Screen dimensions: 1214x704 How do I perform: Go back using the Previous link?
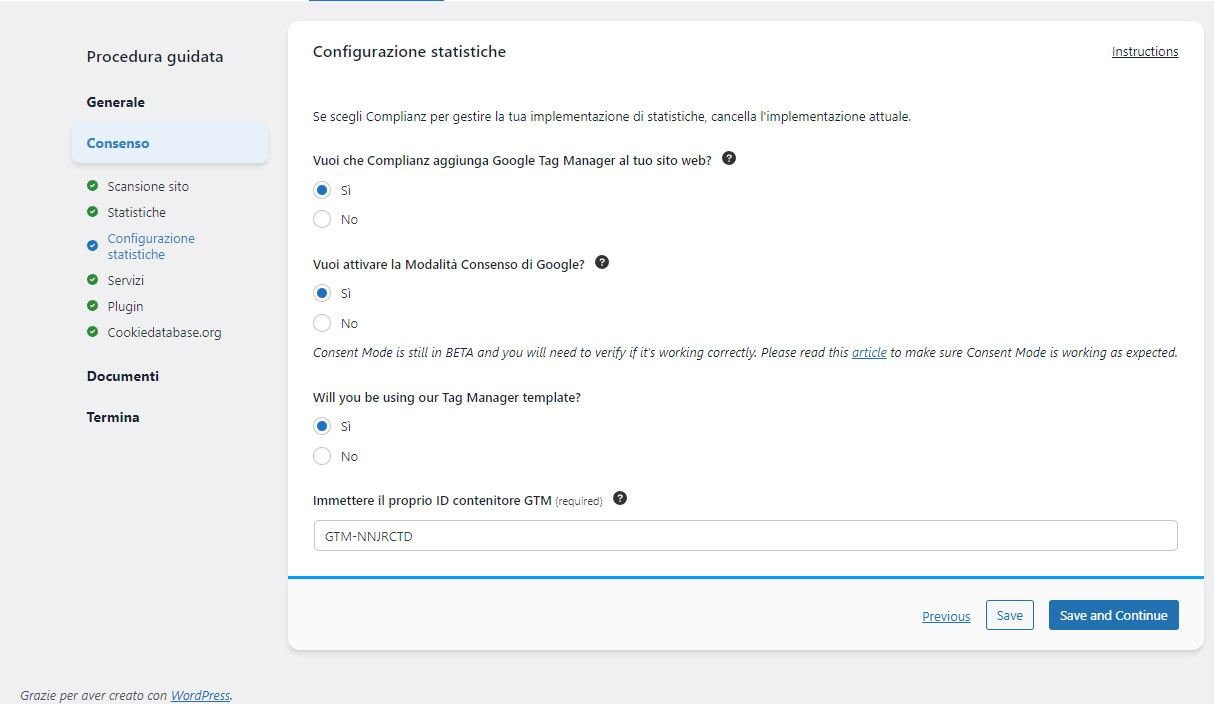(946, 616)
